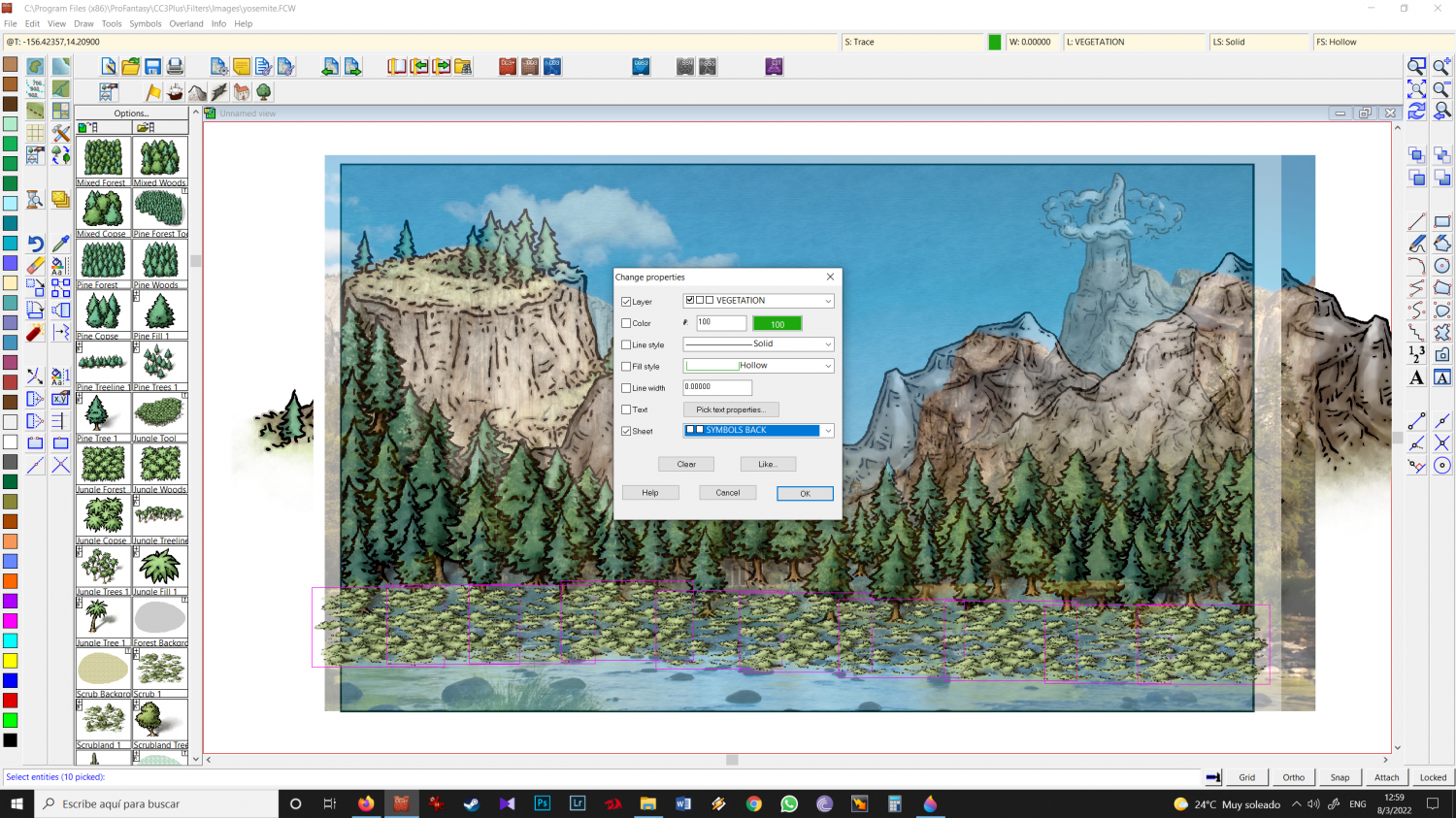The height and width of the screenshot is (818, 1456).
Task: Click the sailing ship symbol catalog icon
Action: click(176, 92)
